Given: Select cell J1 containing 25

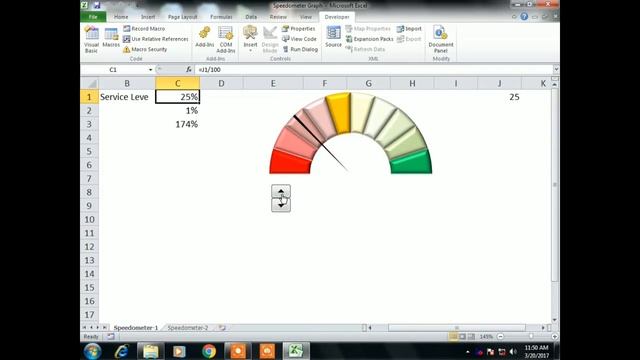Looking at the screenshot, I should [500, 97].
